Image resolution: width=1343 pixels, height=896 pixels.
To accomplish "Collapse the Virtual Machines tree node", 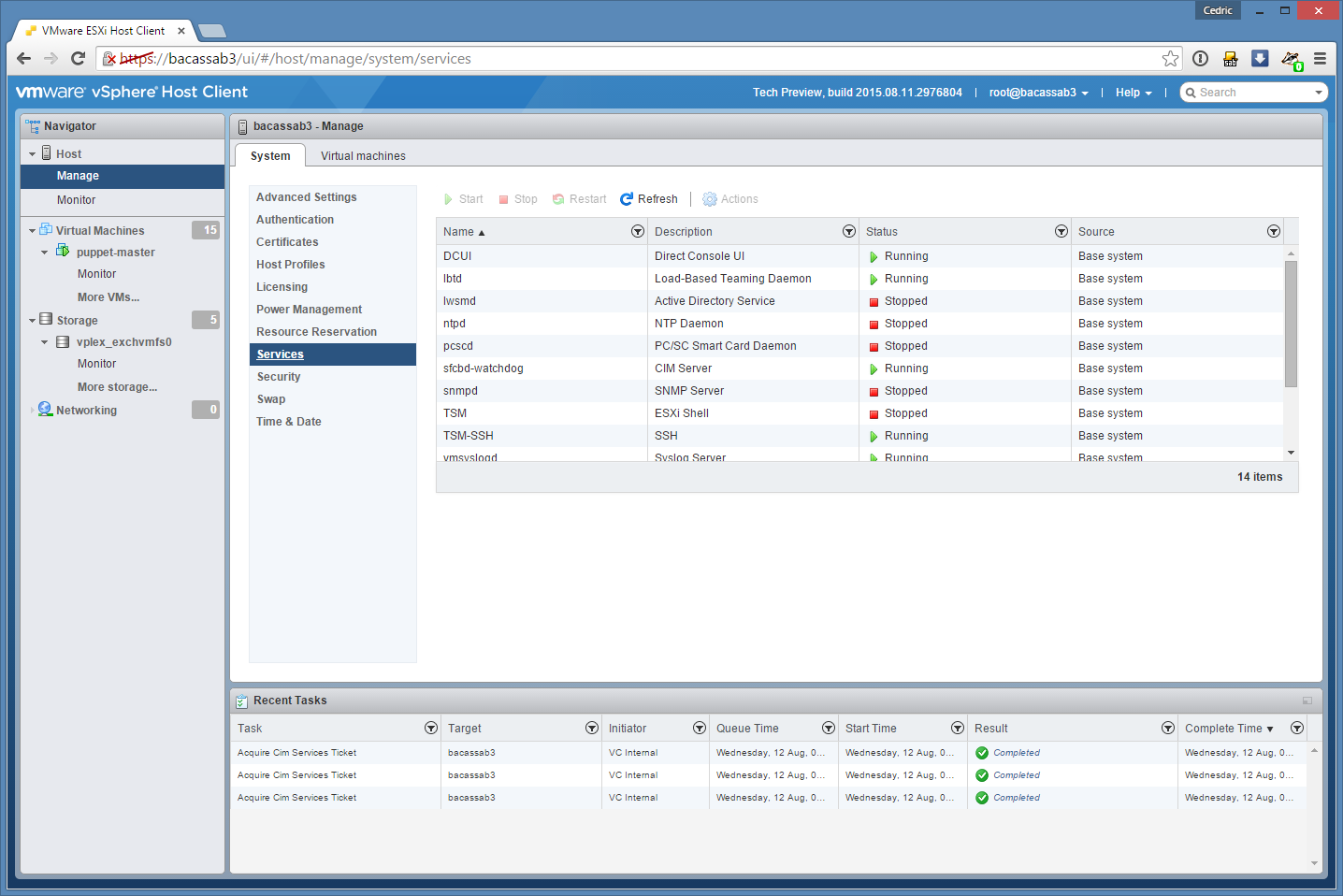I will pyautogui.click(x=32, y=231).
